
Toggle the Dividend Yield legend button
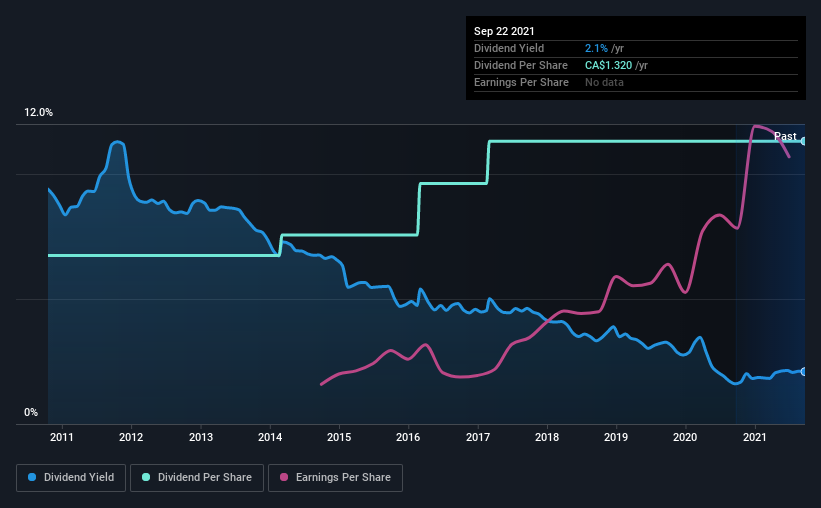tap(71, 478)
